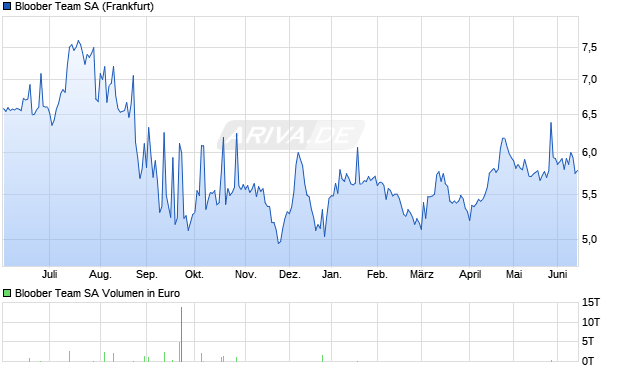
Task: Click the 6,5 price axis value
Action: [x=589, y=115]
